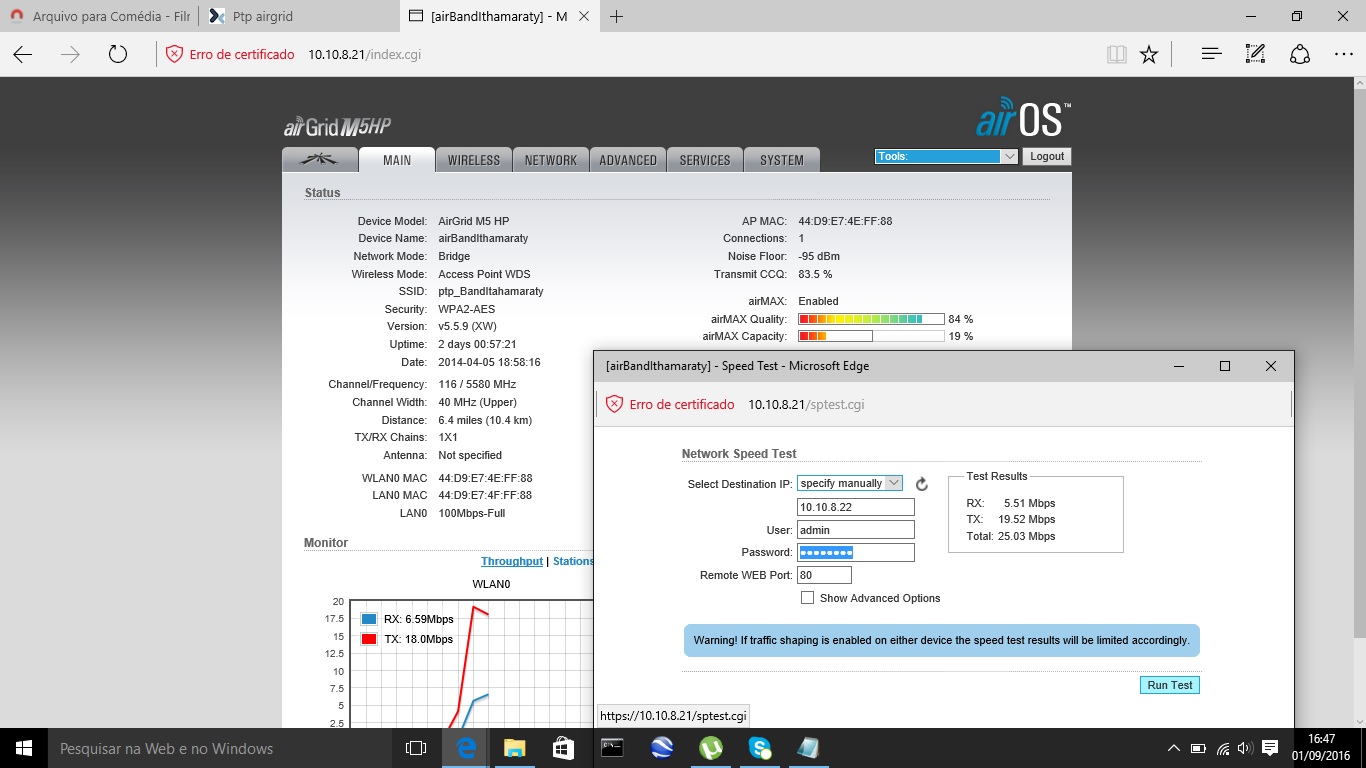The image size is (1366, 768).
Task: Open Task View on the taskbar
Action: click(416, 748)
